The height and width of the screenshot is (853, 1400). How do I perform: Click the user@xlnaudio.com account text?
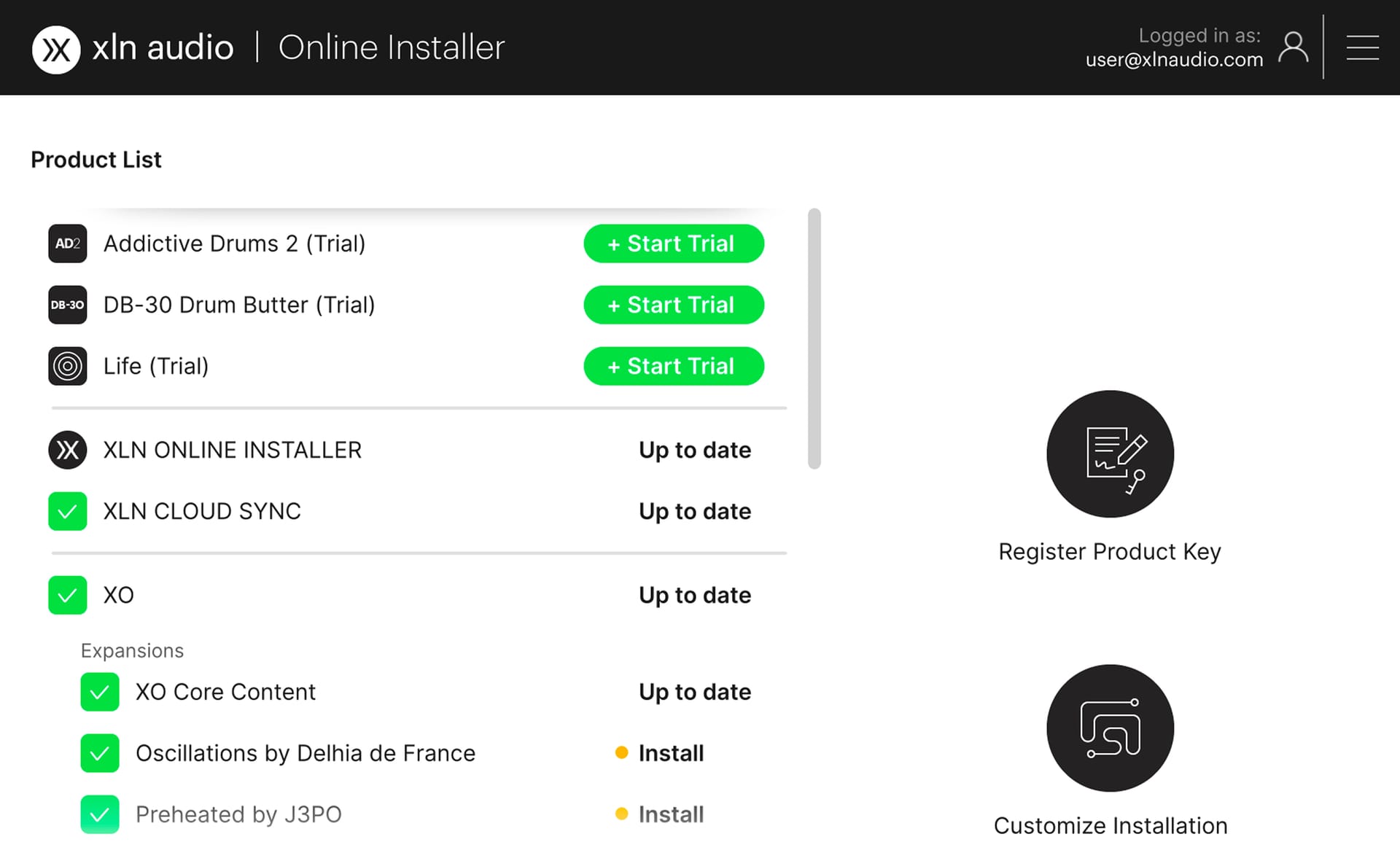[x=1174, y=60]
